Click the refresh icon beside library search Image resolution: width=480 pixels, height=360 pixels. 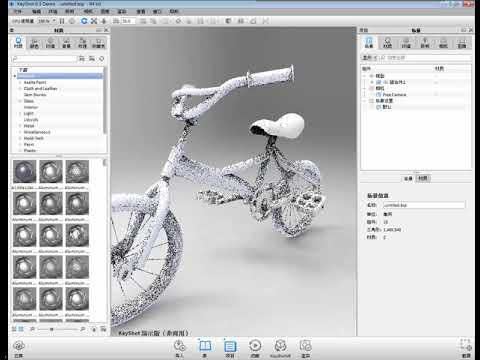102,59
